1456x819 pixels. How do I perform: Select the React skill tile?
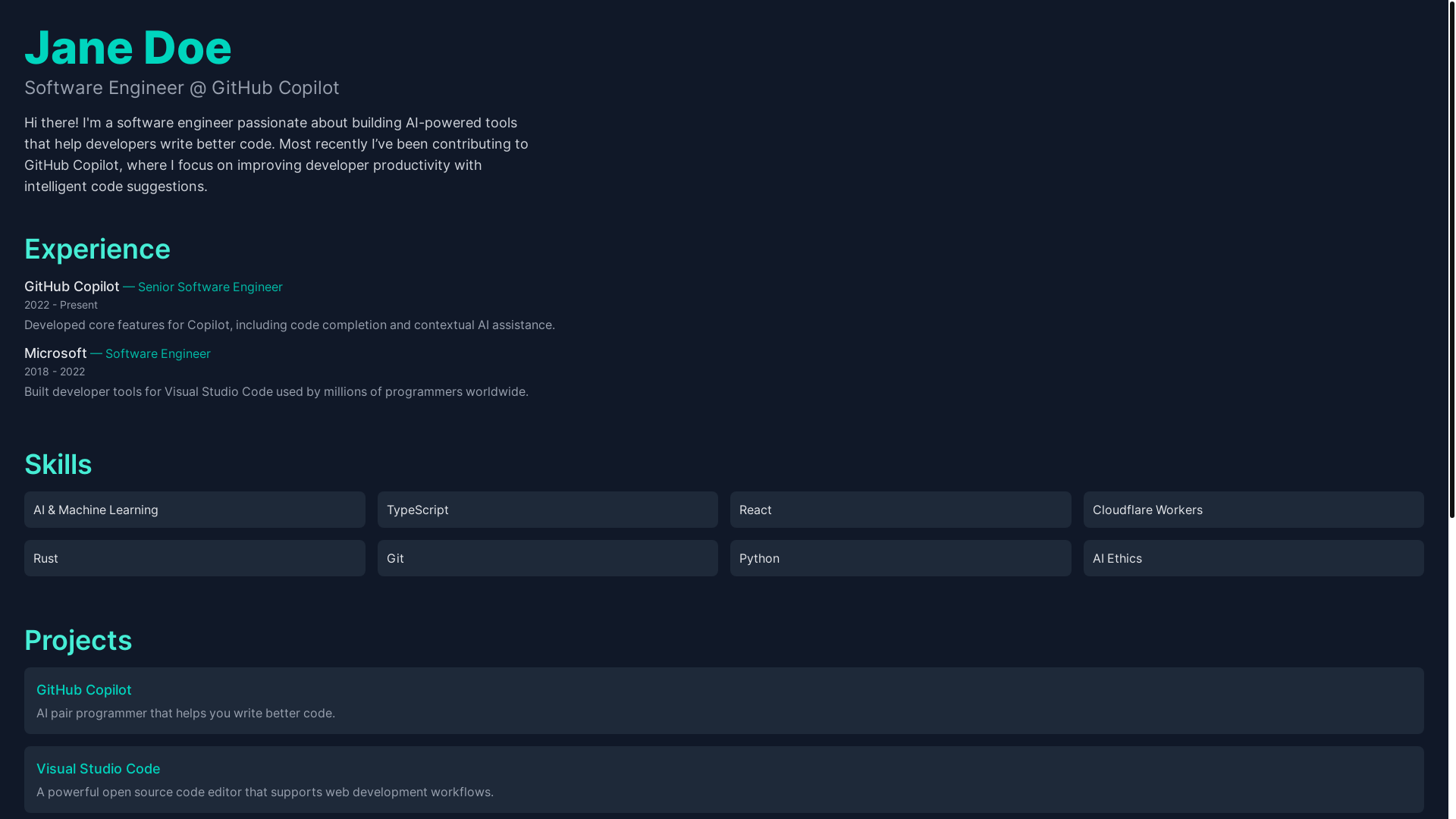(901, 510)
